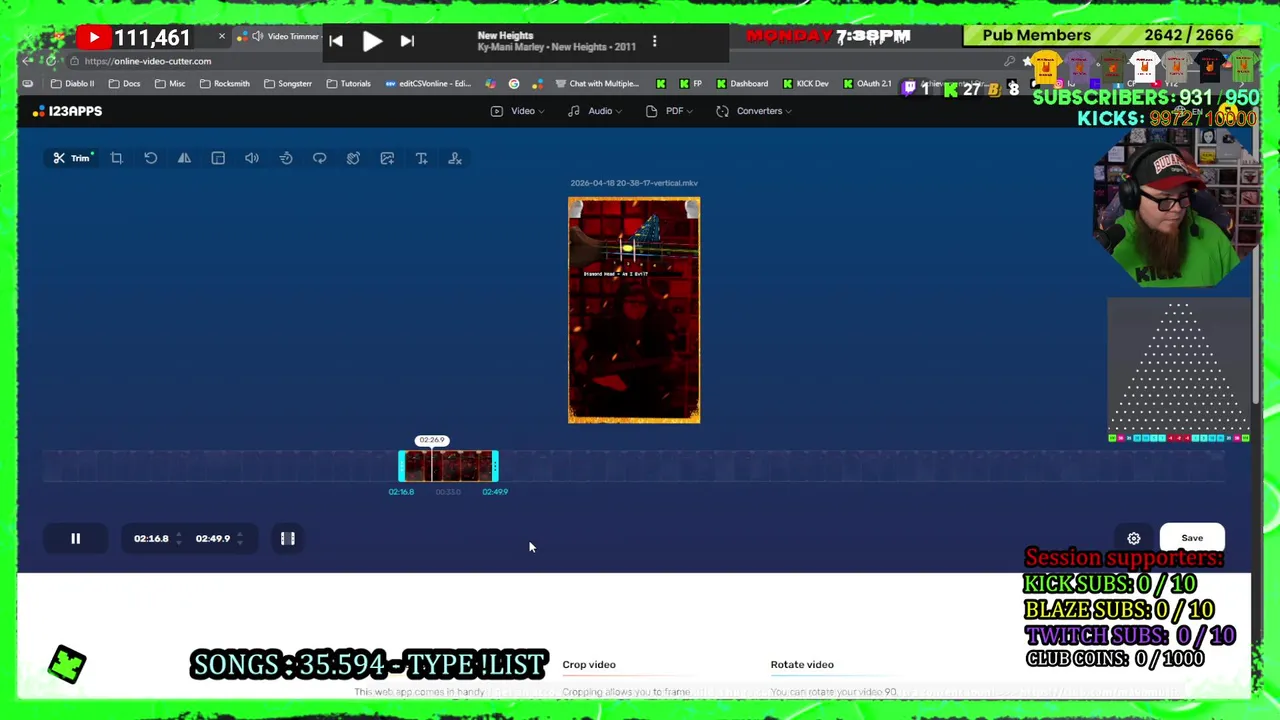Screen dimensions: 1280x720
Task: Open the Docs bookmarks folder
Action: [x=125, y=84]
